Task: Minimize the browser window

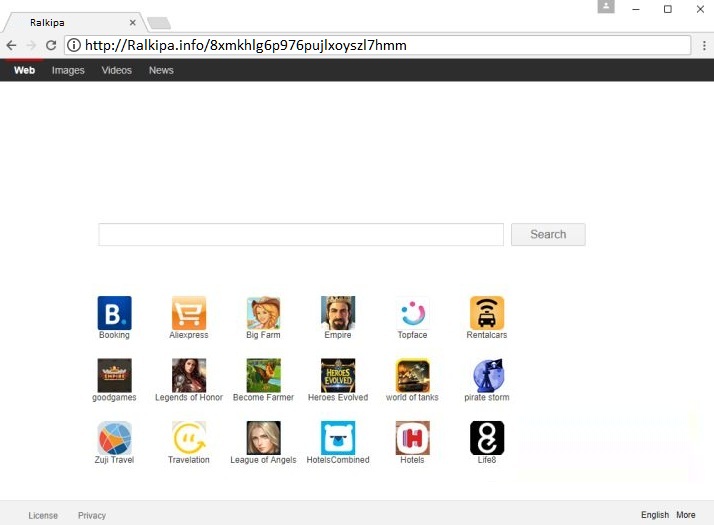Action: (x=636, y=9)
